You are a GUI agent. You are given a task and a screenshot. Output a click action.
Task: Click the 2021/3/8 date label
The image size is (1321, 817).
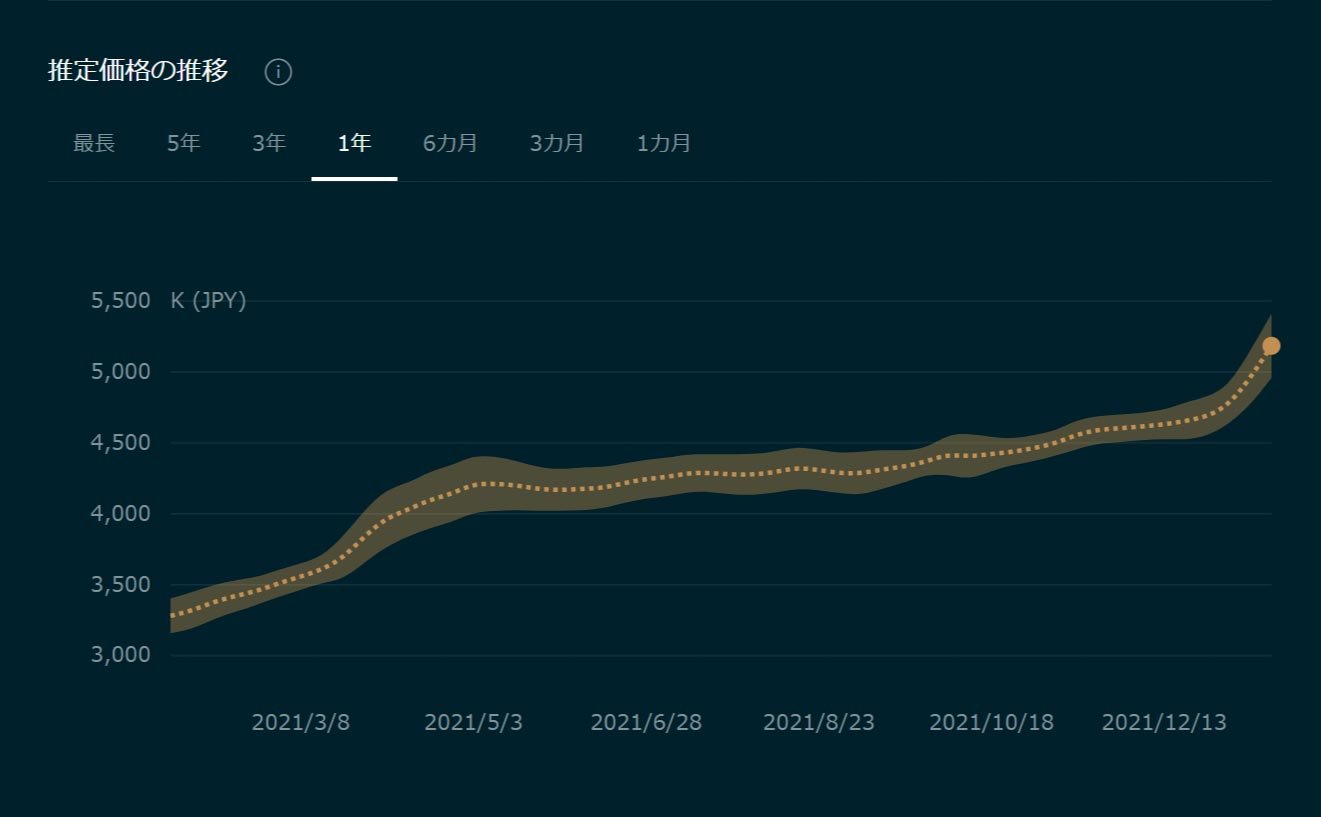[300, 723]
